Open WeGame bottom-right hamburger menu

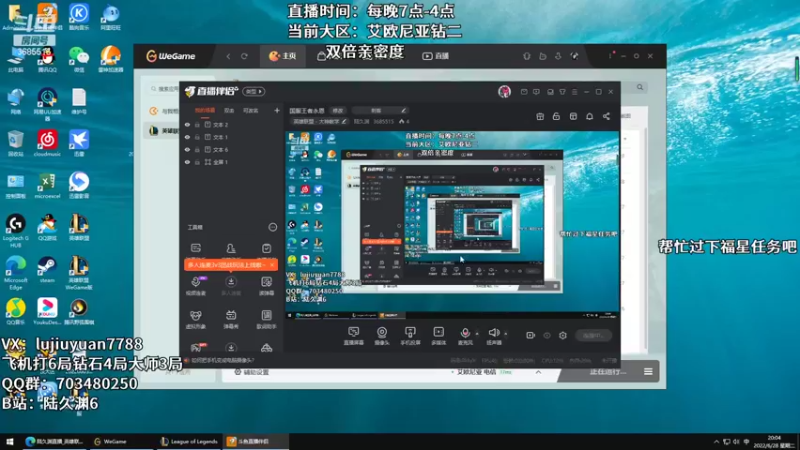pos(648,372)
